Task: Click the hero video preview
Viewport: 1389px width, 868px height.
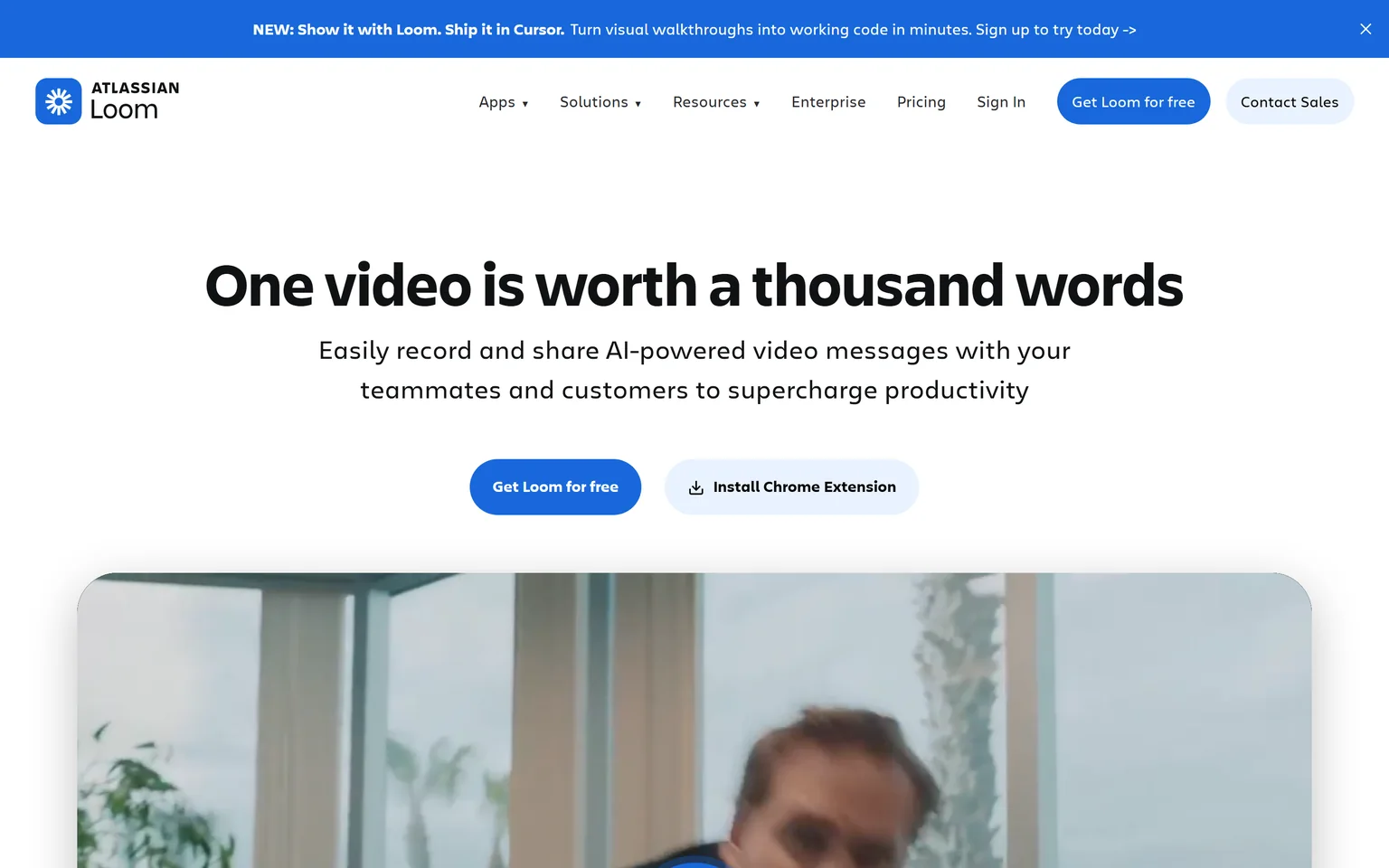Action: click(x=694, y=721)
